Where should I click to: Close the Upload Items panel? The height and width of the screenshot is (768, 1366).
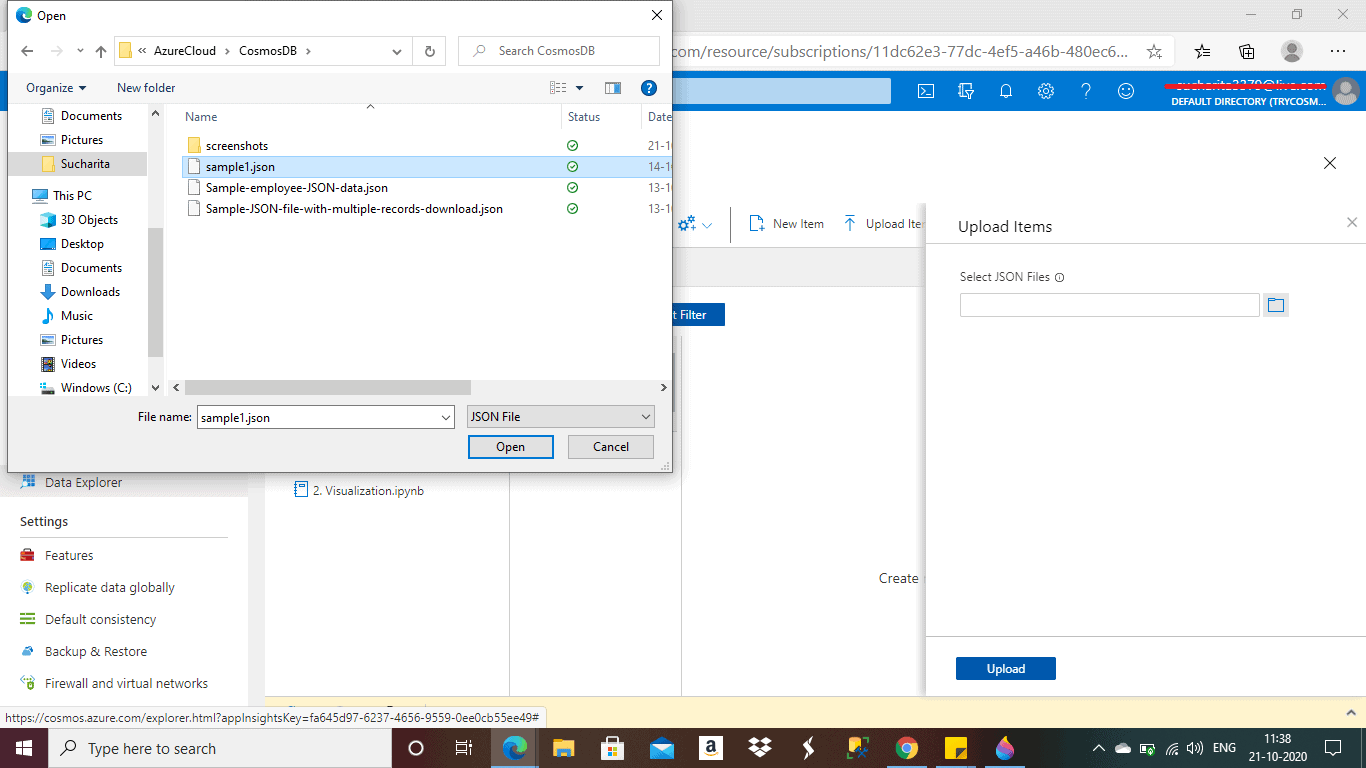point(1352,222)
